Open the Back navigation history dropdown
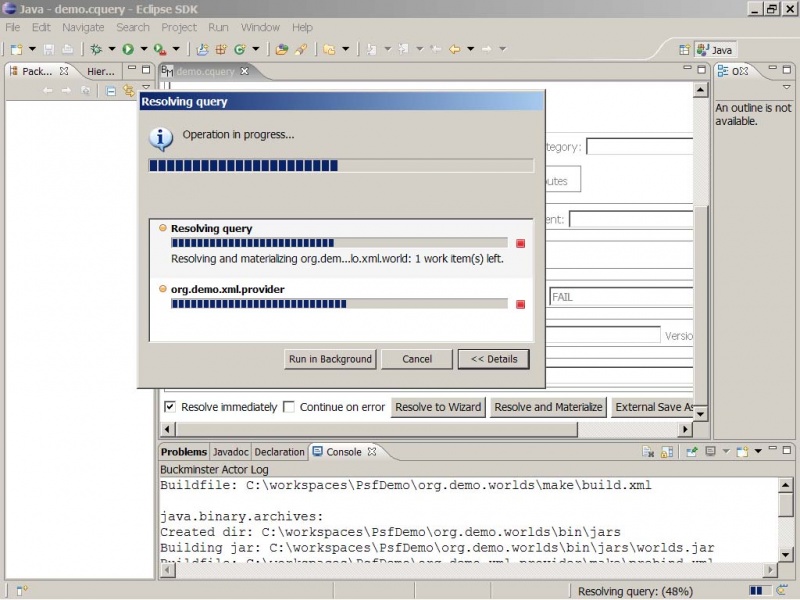The image size is (800, 600). click(x=470, y=49)
